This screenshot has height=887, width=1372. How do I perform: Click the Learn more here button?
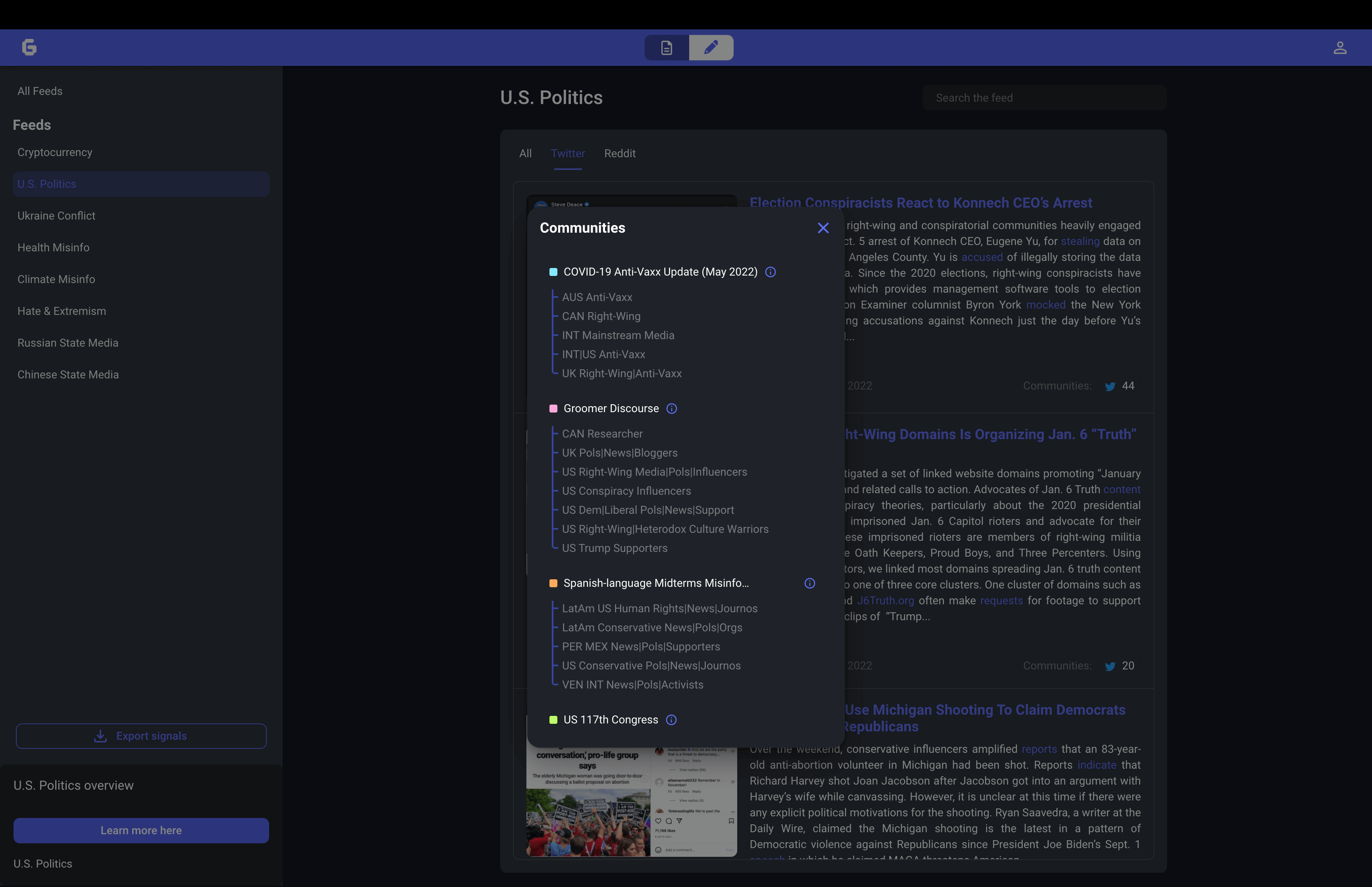(x=141, y=831)
